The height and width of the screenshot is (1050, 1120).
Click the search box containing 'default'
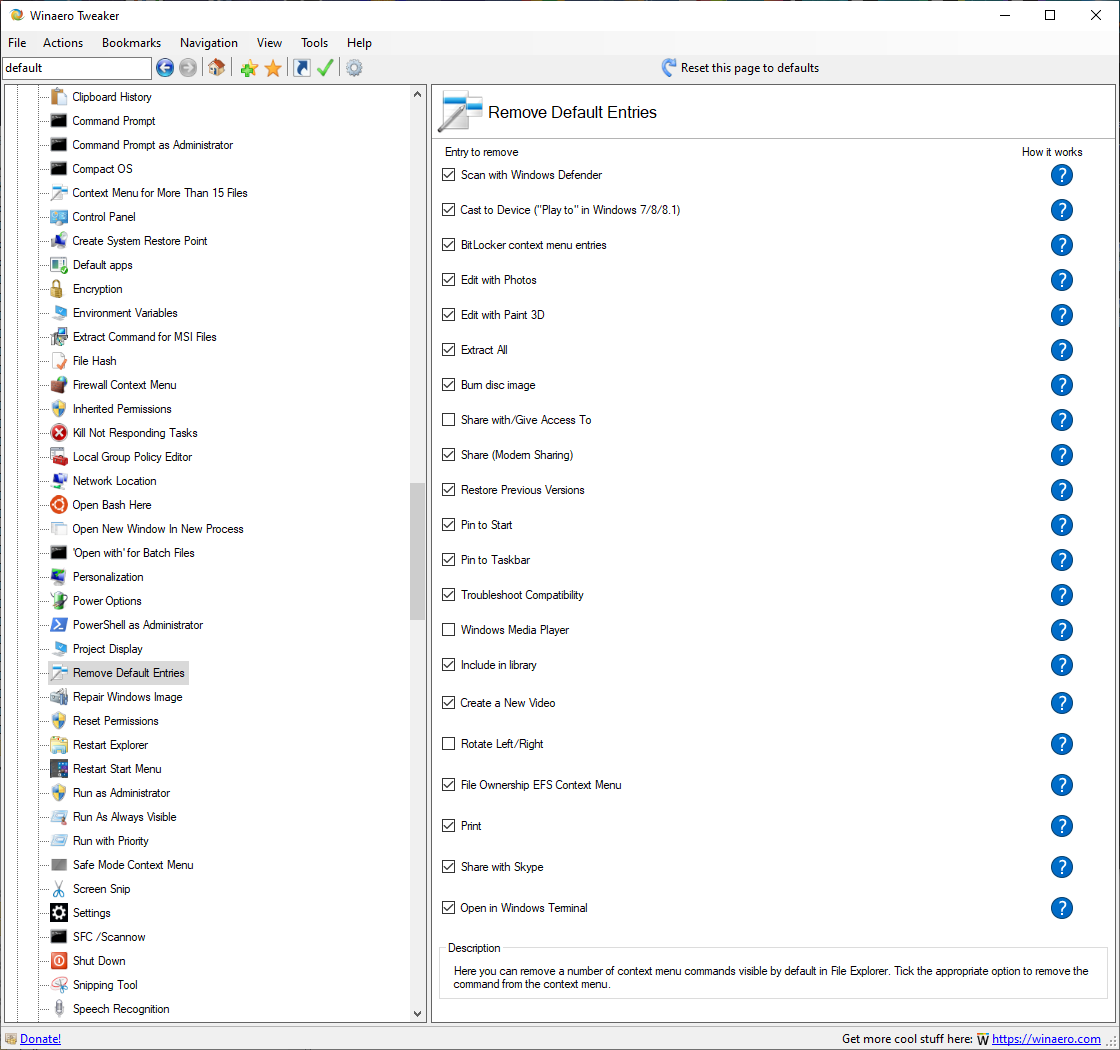tap(77, 68)
